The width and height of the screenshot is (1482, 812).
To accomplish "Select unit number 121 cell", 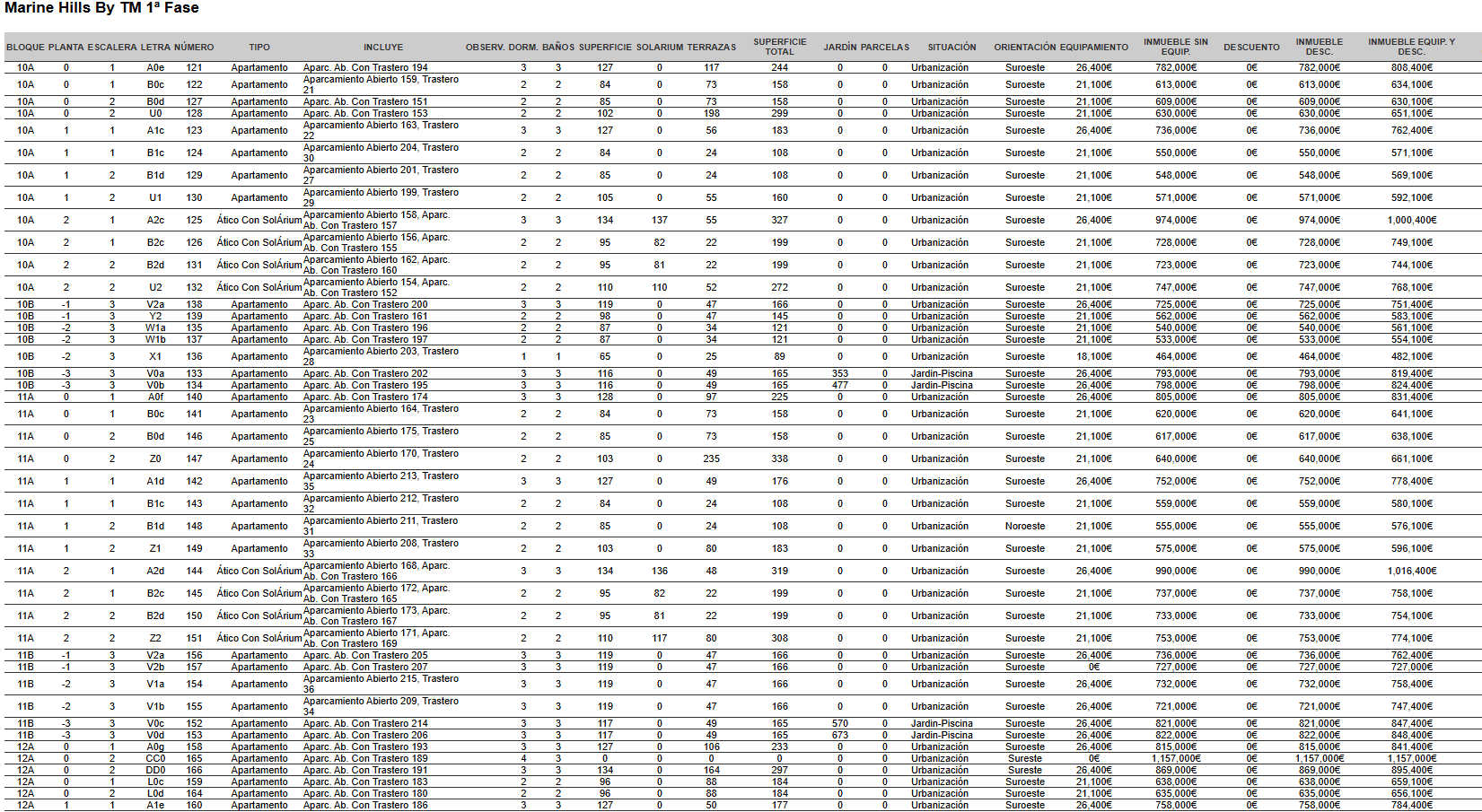I will pyautogui.click(x=194, y=68).
